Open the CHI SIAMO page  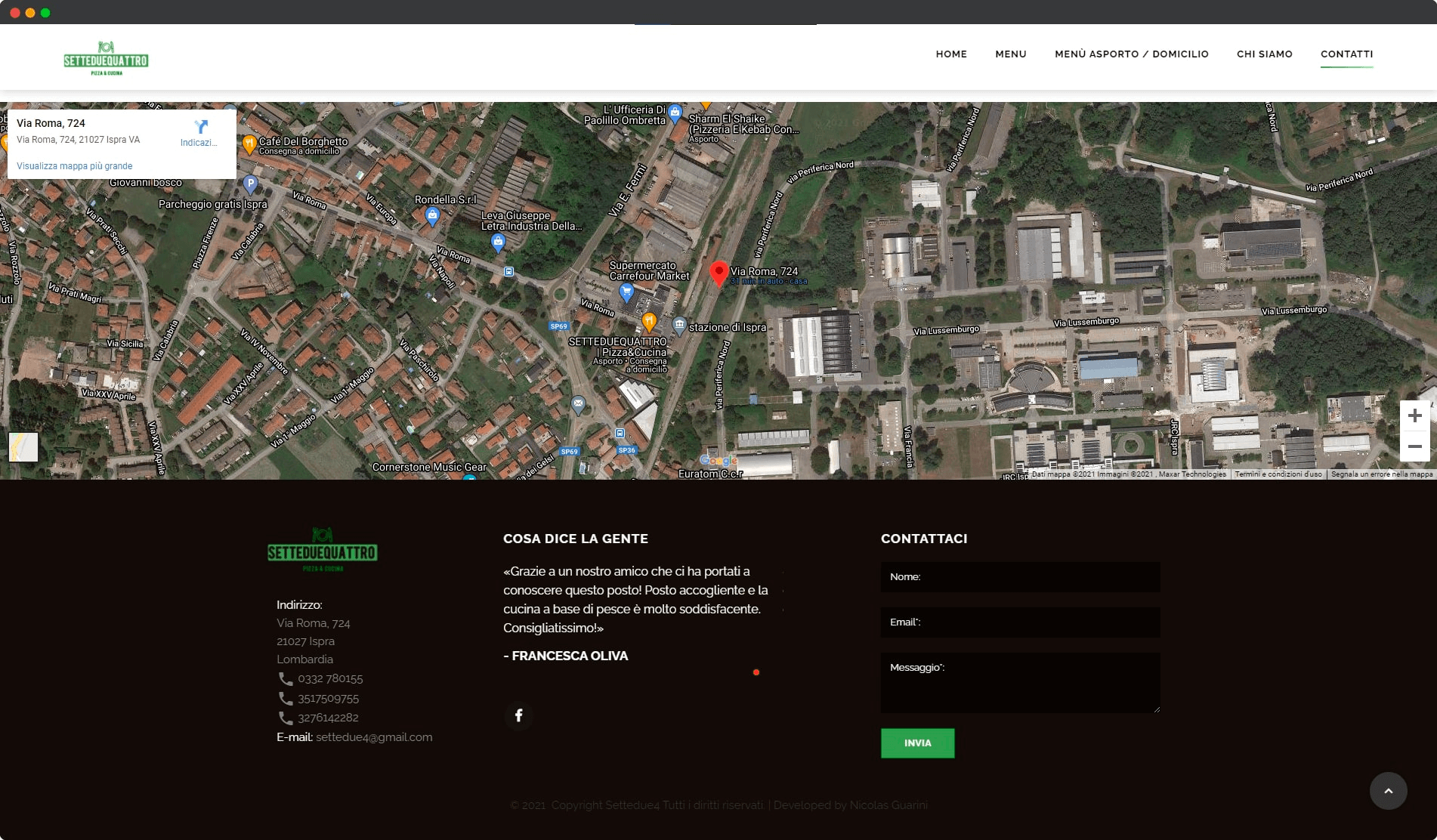pos(1264,54)
